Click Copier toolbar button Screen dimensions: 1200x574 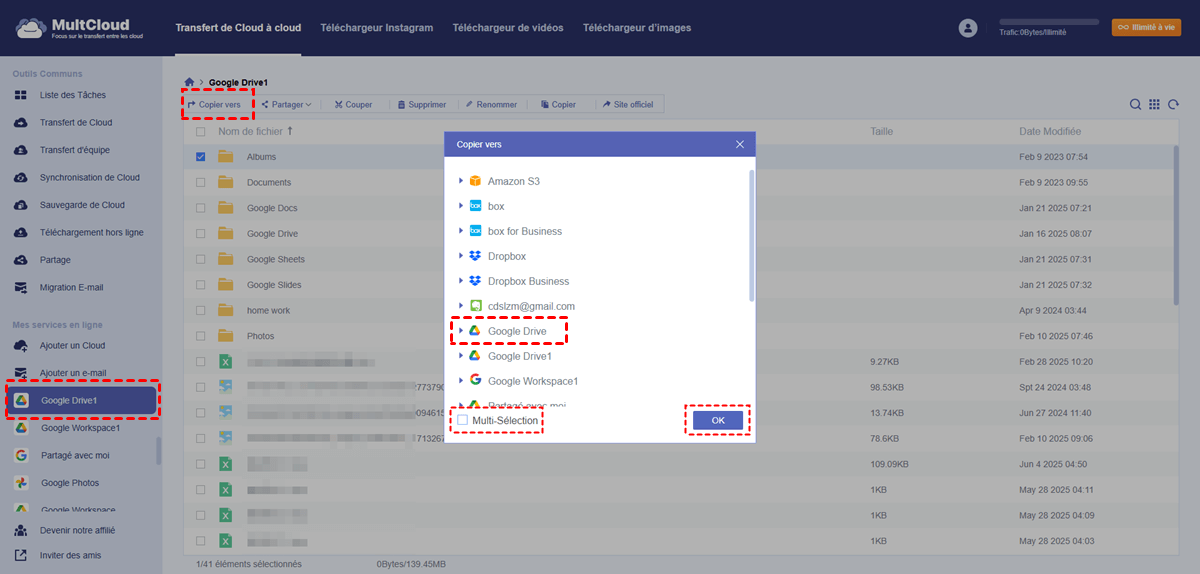558,104
